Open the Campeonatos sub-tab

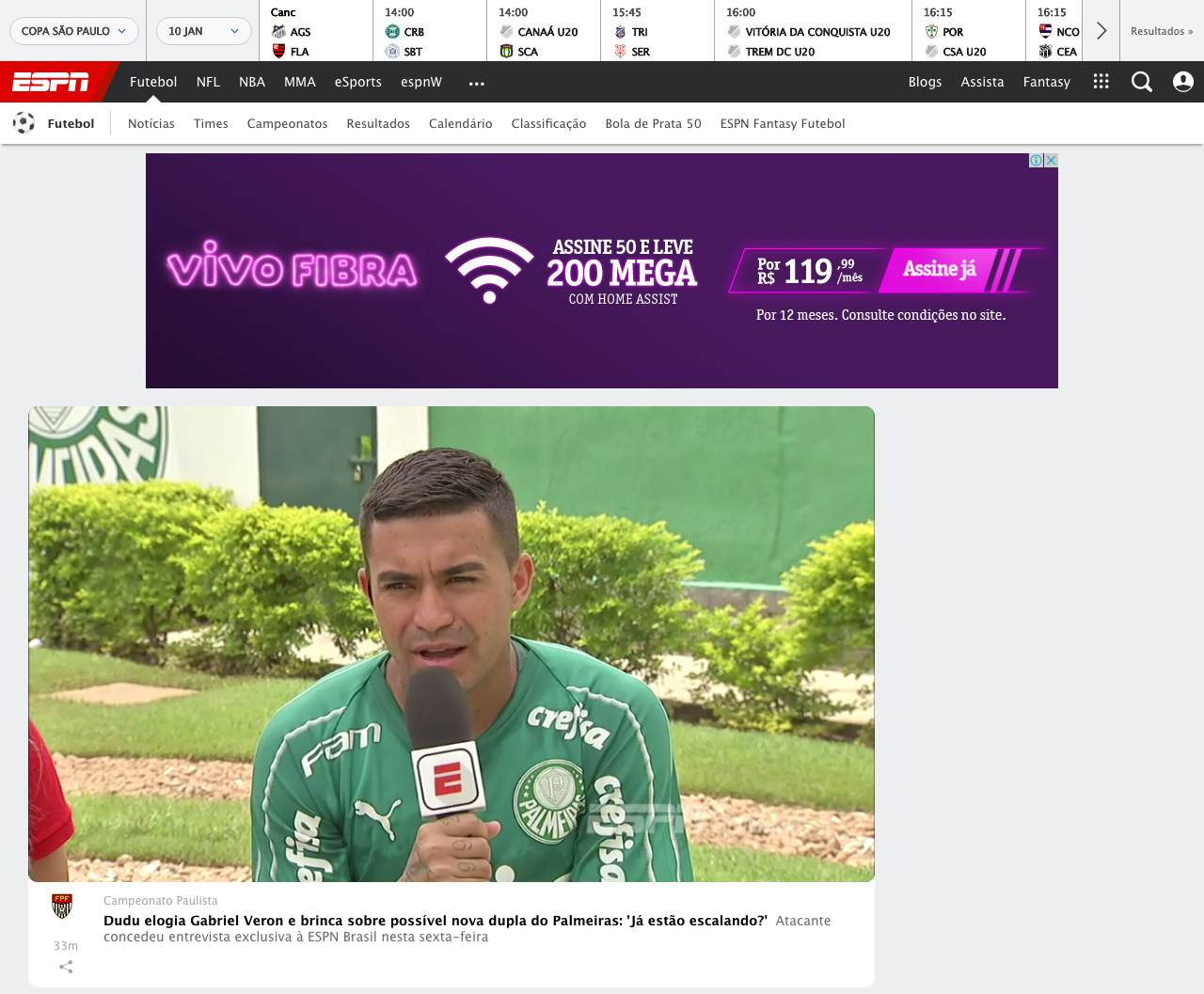288,123
